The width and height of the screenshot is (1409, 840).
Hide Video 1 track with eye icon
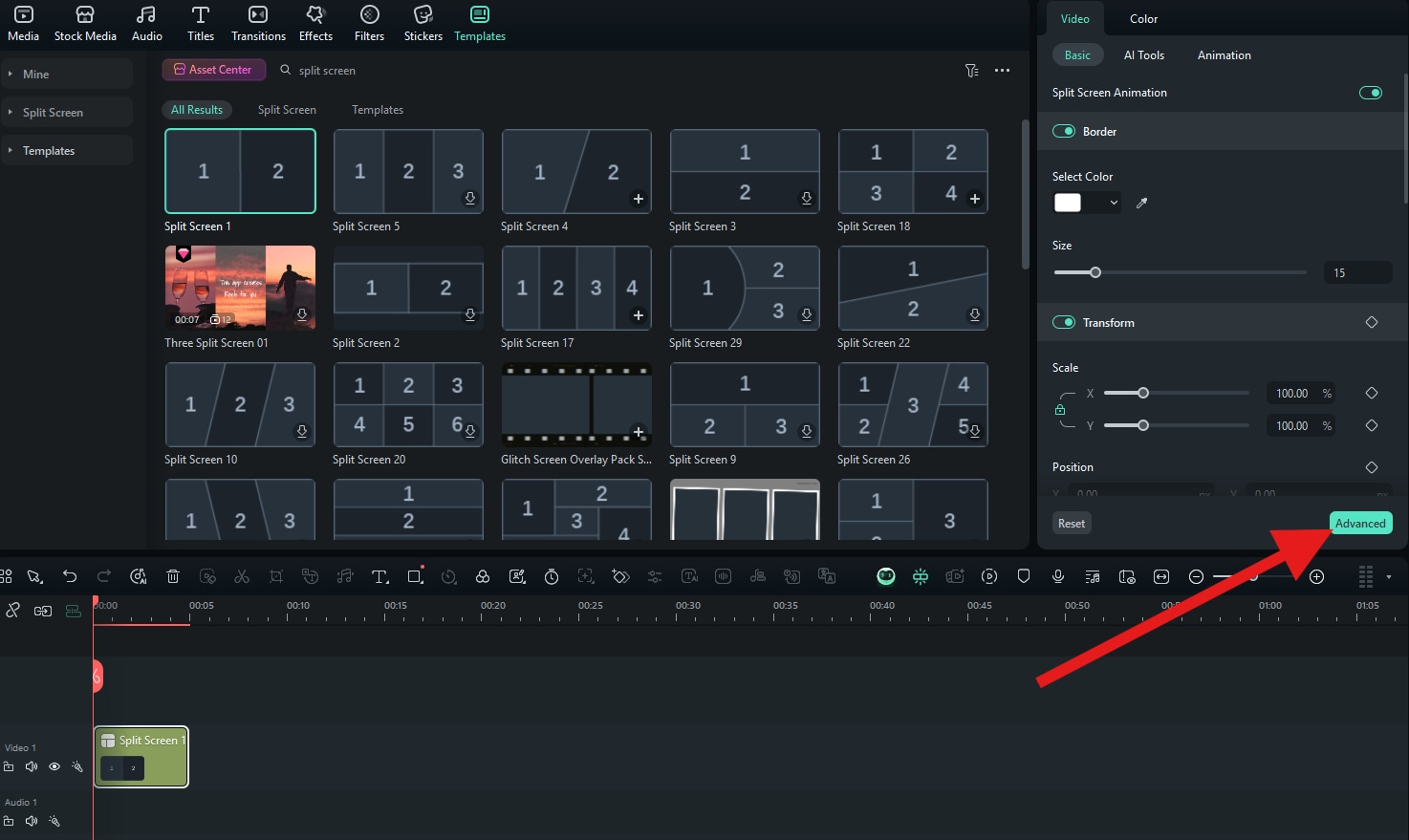tap(54, 766)
